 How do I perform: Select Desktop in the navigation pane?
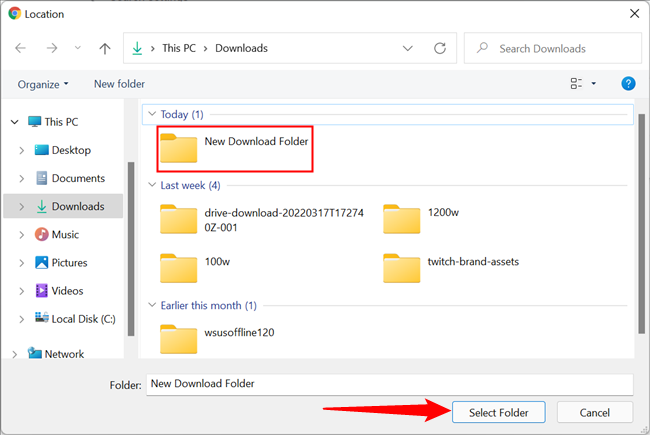pyautogui.click(x=63, y=150)
